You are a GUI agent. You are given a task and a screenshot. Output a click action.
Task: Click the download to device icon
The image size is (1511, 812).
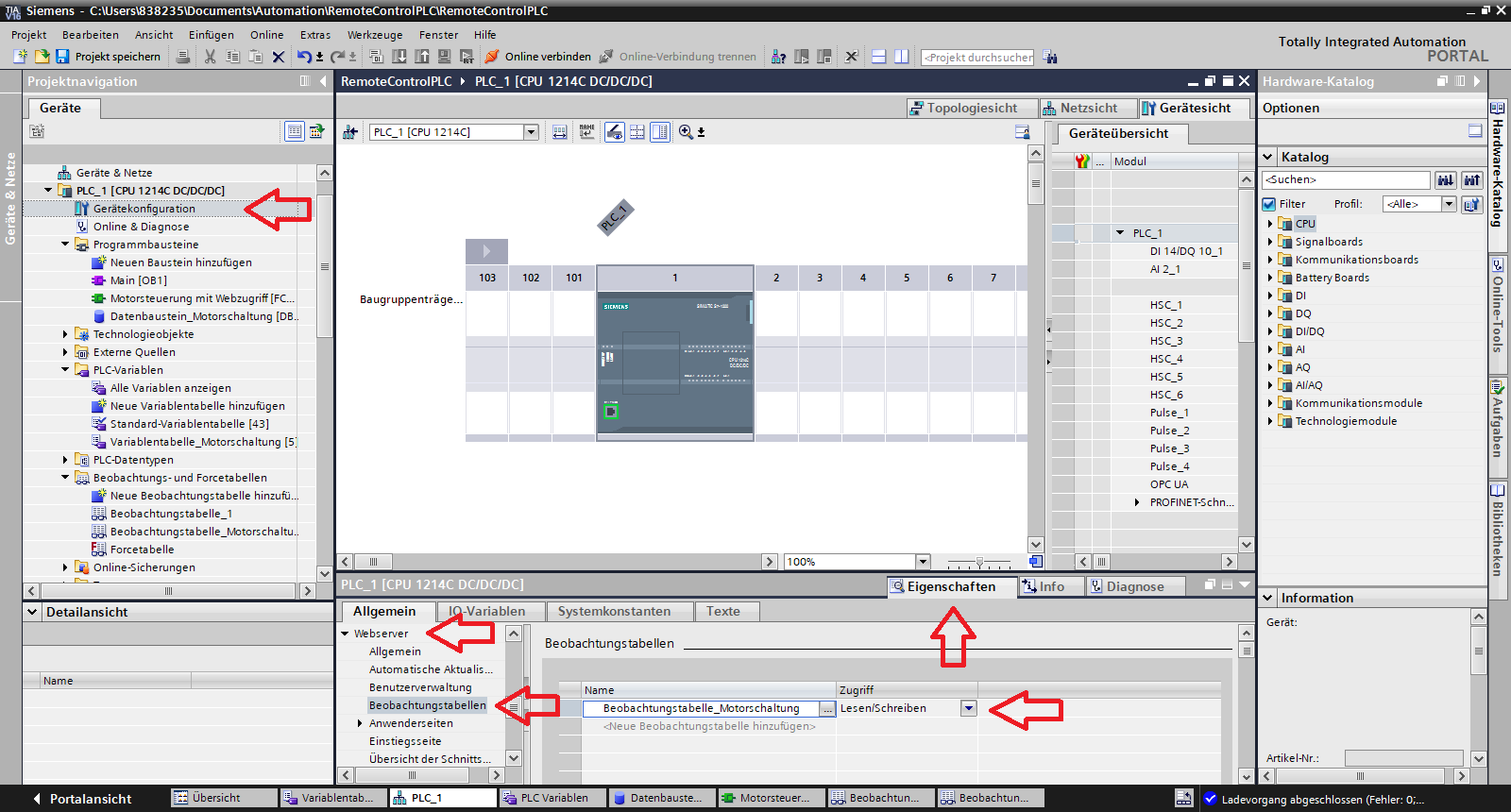point(399,57)
